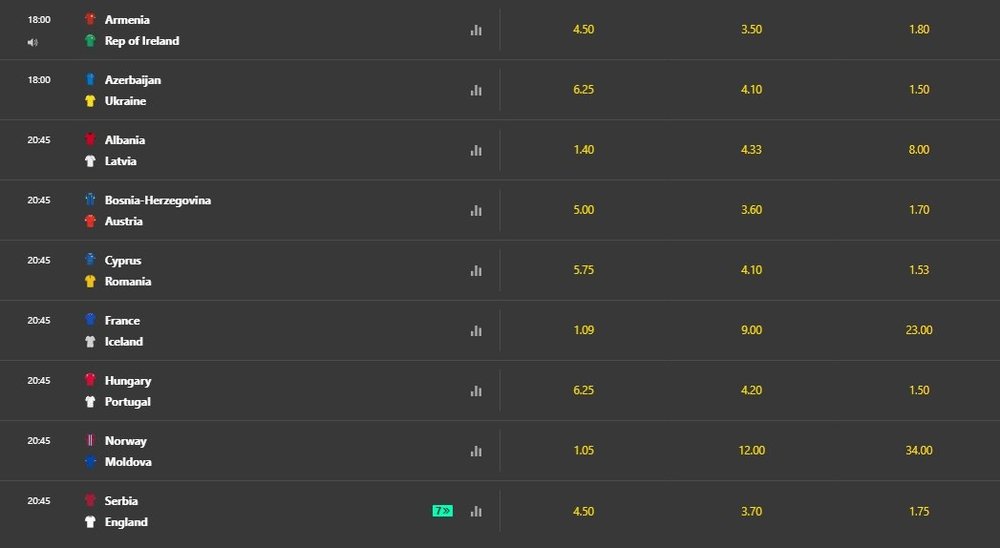Open stats icon for Serbia vs England
Image resolution: width=1000 pixels, height=548 pixels.
point(476,511)
